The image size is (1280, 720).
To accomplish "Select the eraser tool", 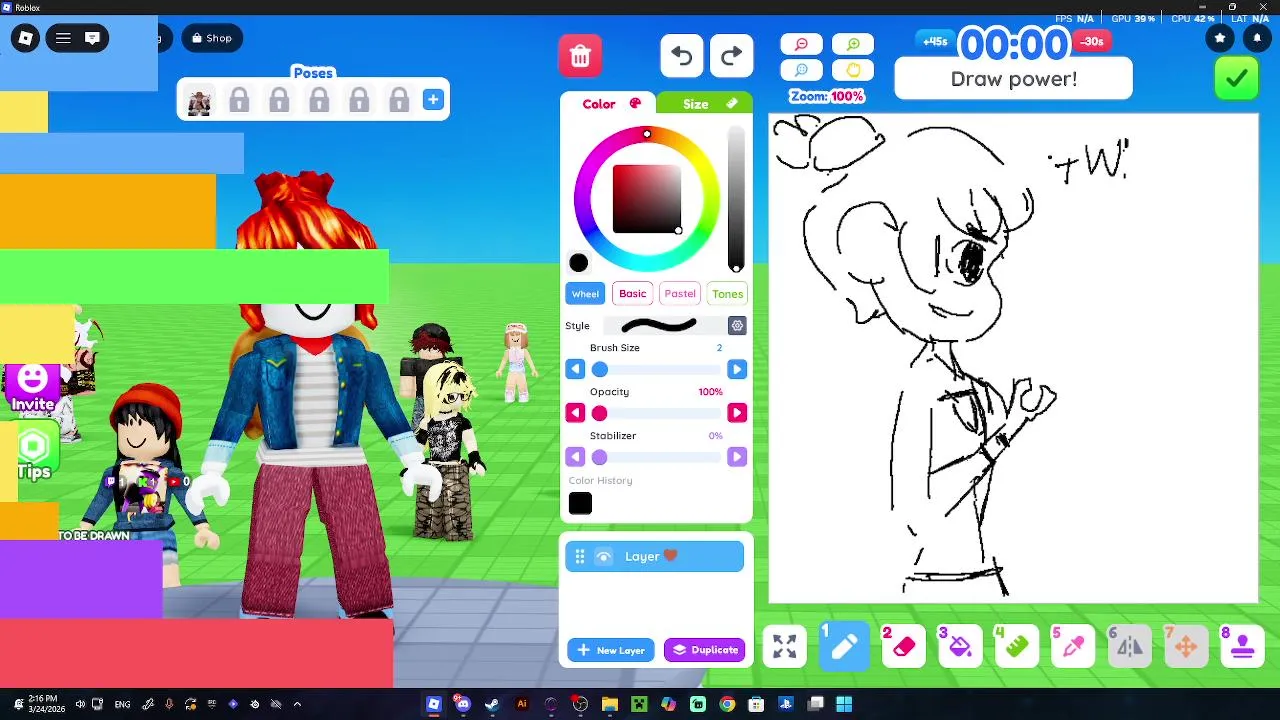I will [x=903, y=647].
